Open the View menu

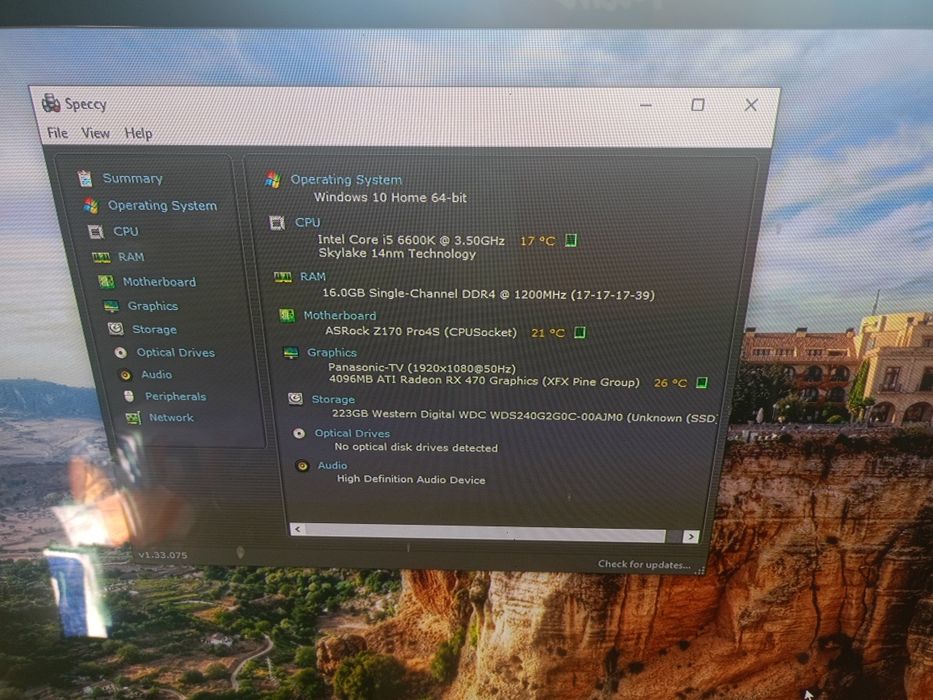(x=95, y=133)
